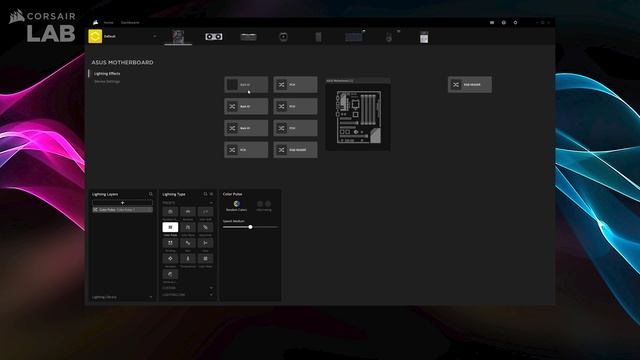Image resolution: width=640 pixels, height=360 pixels.
Task: Select the ASUS motherboard device tab
Action: pos(178,37)
